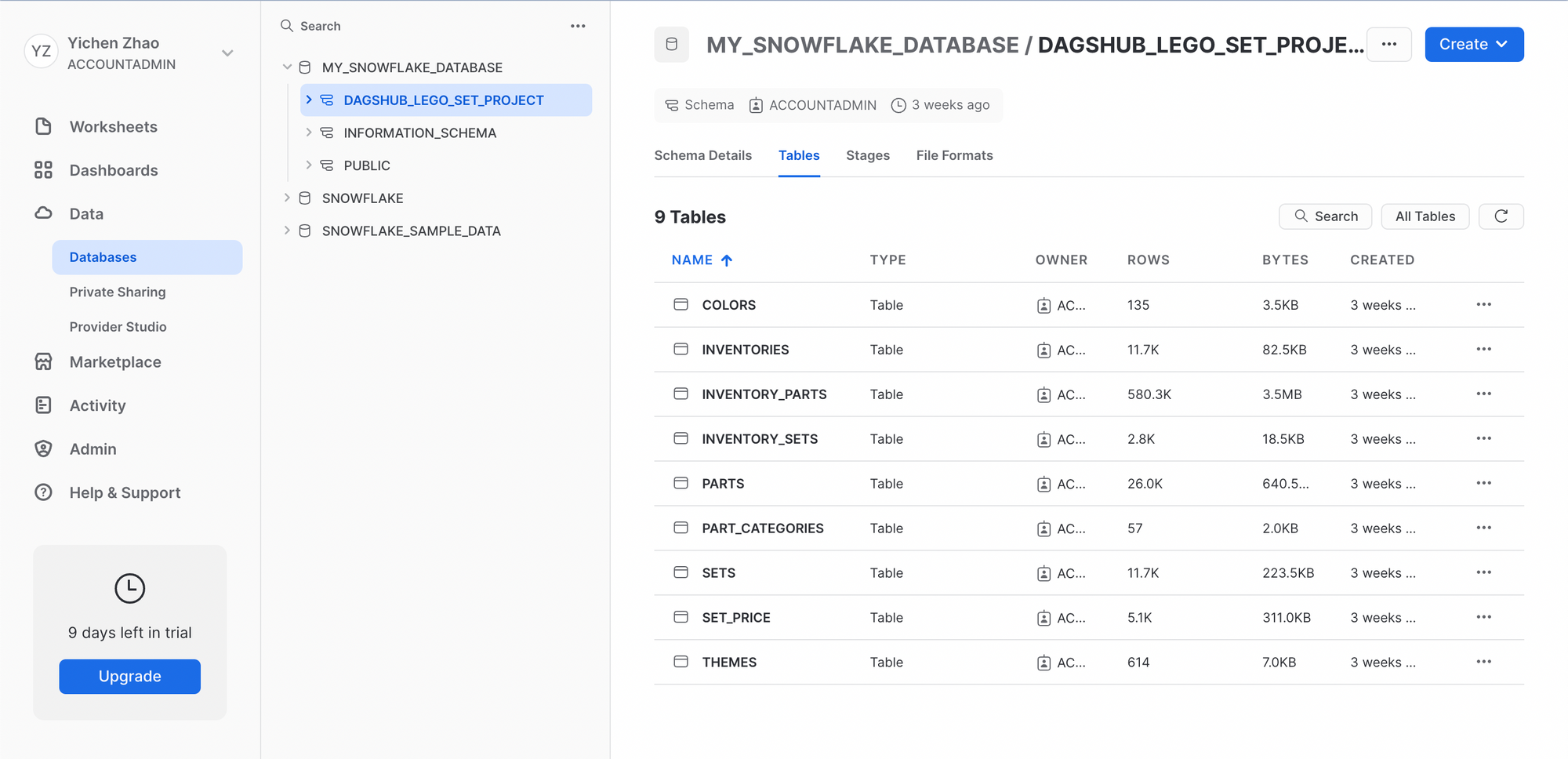
Task: Sort by the ROWS column header
Action: (x=1148, y=260)
